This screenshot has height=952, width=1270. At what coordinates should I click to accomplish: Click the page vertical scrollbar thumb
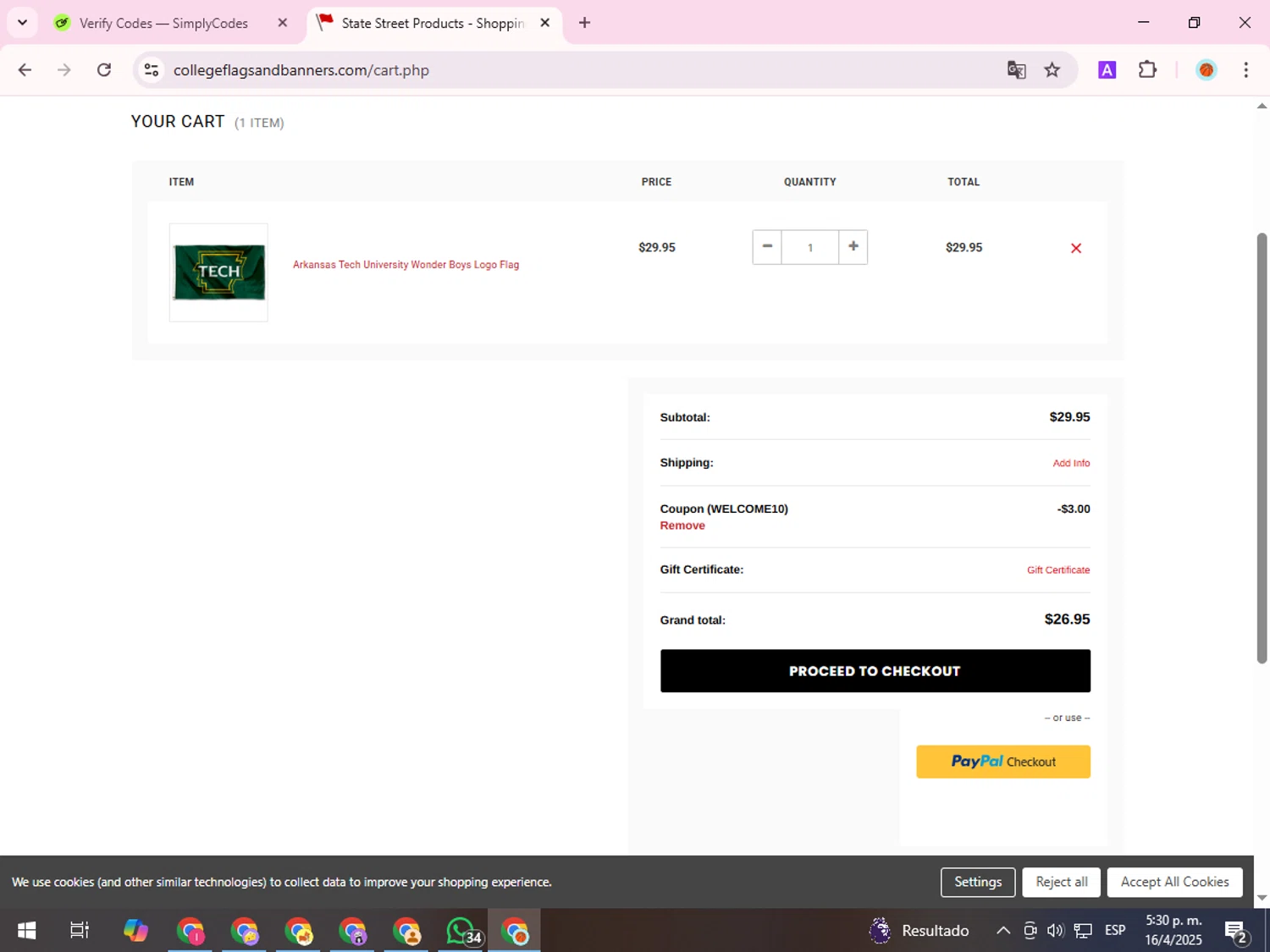tap(1262, 448)
